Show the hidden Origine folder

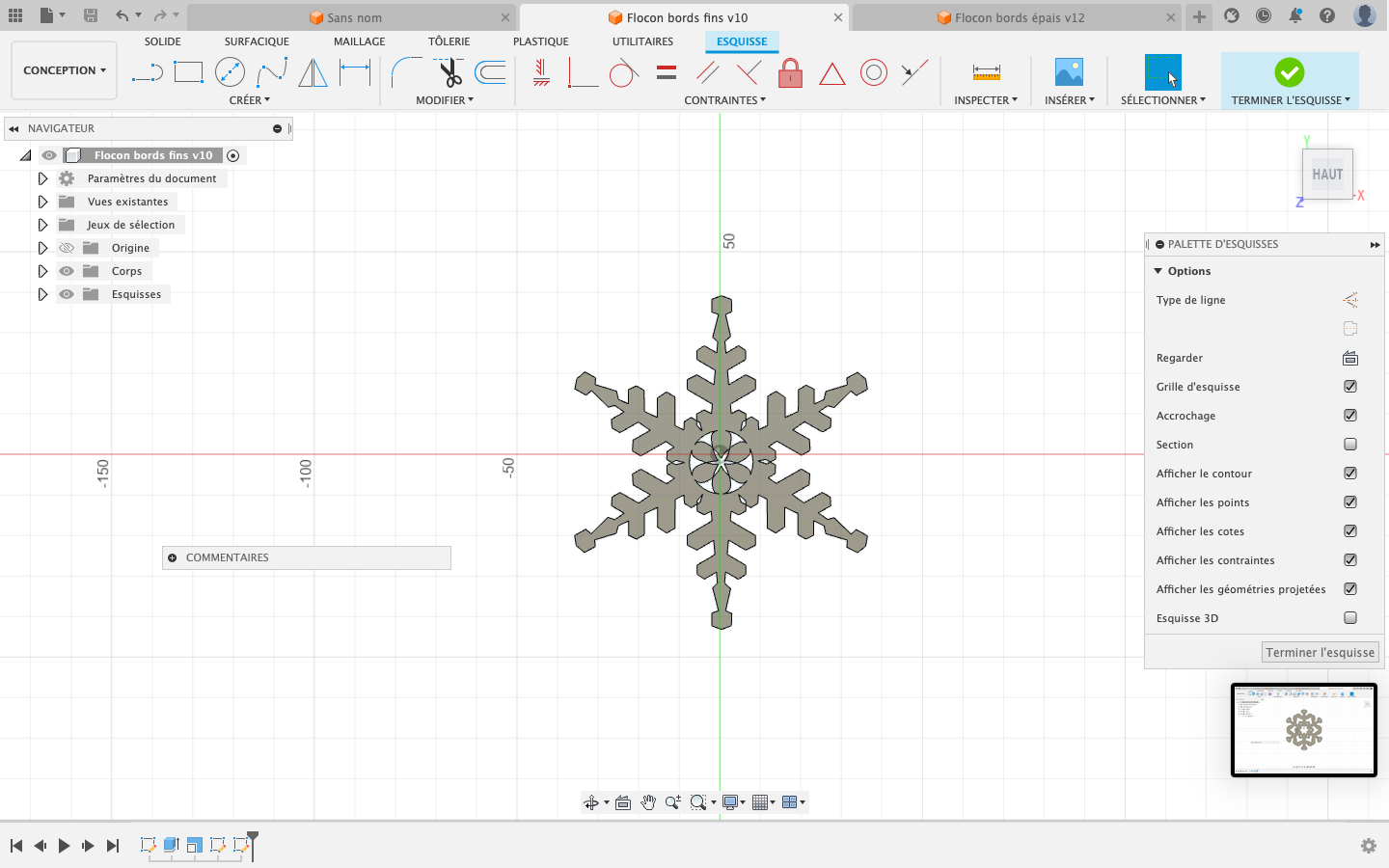(67, 248)
